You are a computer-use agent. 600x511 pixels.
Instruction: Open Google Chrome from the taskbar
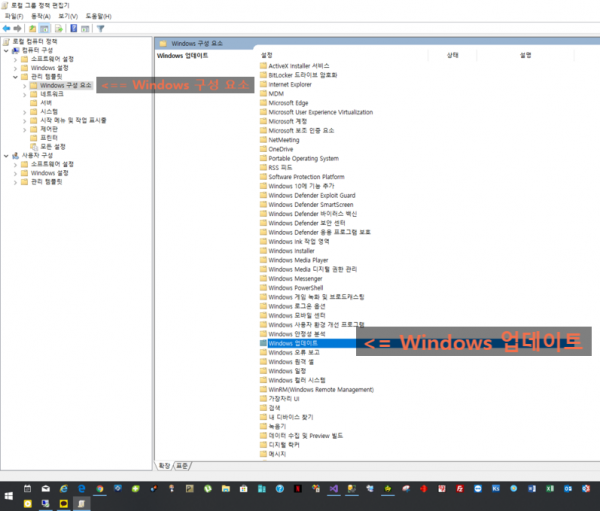click(x=100, y=489)
